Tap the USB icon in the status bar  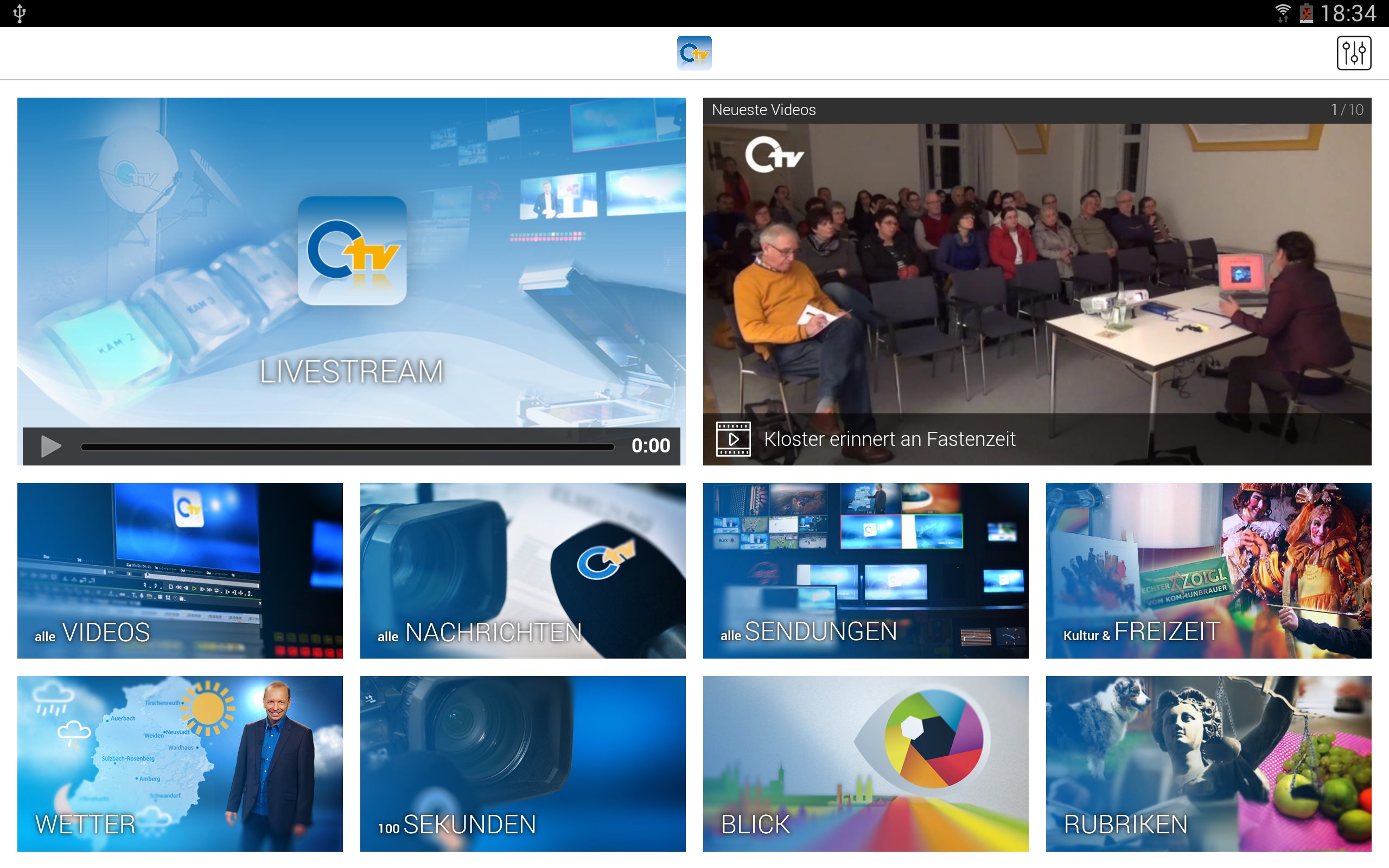(20, 12)
